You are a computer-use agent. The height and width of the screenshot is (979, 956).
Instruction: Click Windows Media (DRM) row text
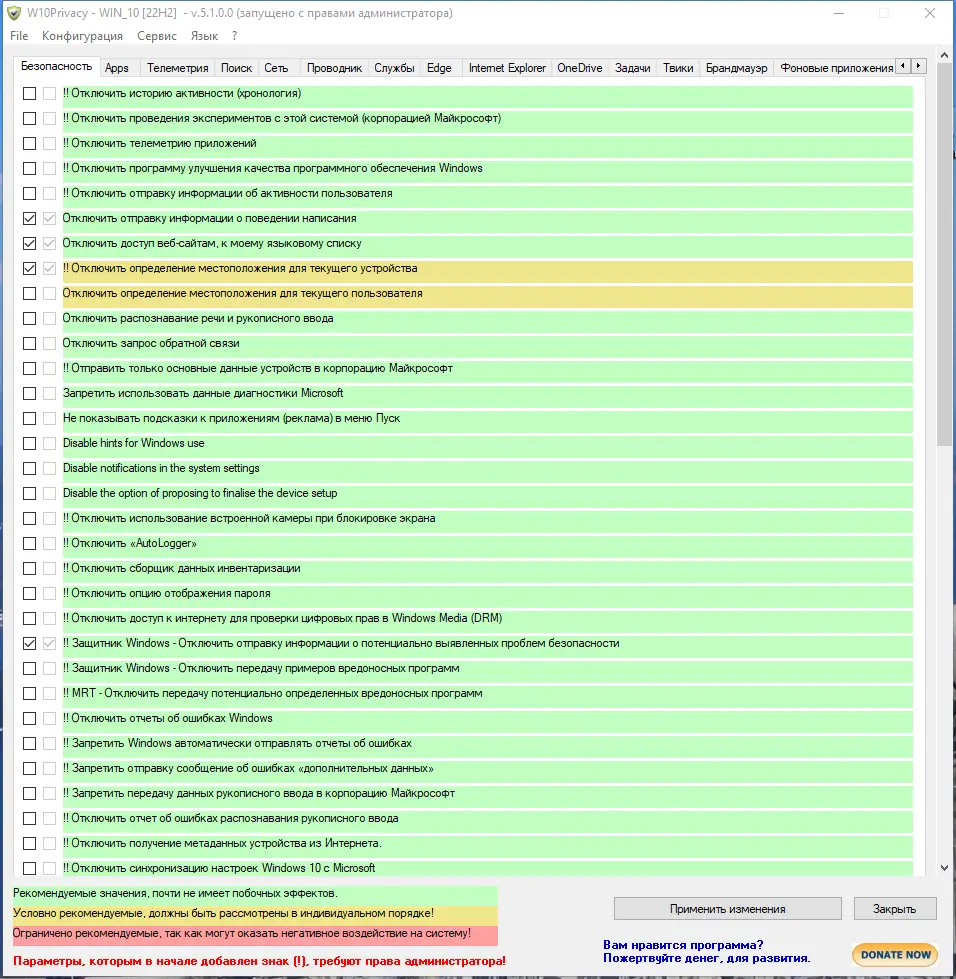click(282, 618)
